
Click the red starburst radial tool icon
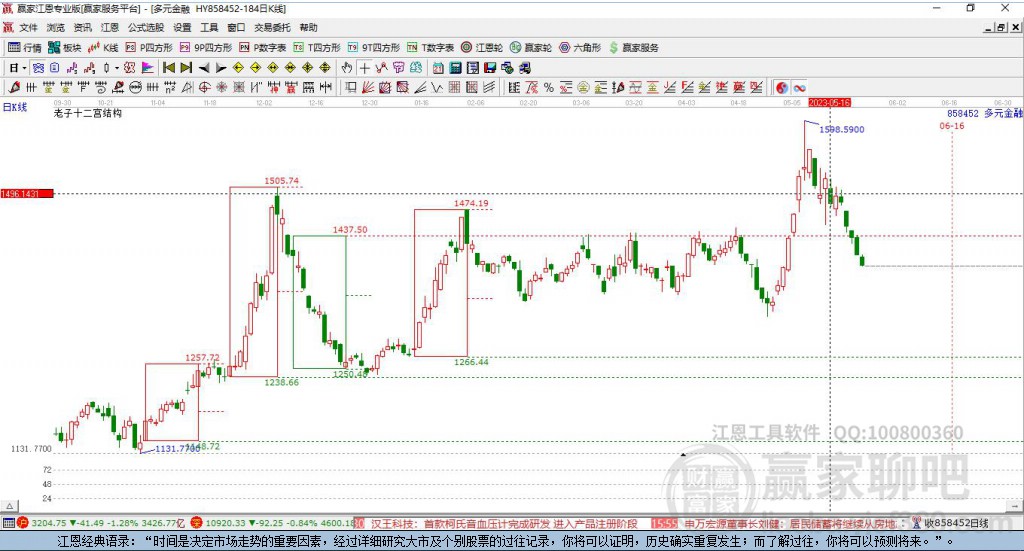point(222,87)
